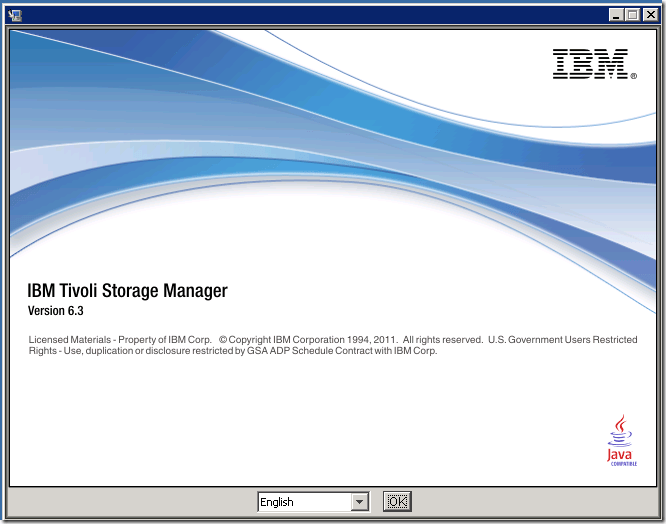The image size is (666, 524).
Task: Open the window system menu icon
Action: pyautogui.click(x=15, y=15)
